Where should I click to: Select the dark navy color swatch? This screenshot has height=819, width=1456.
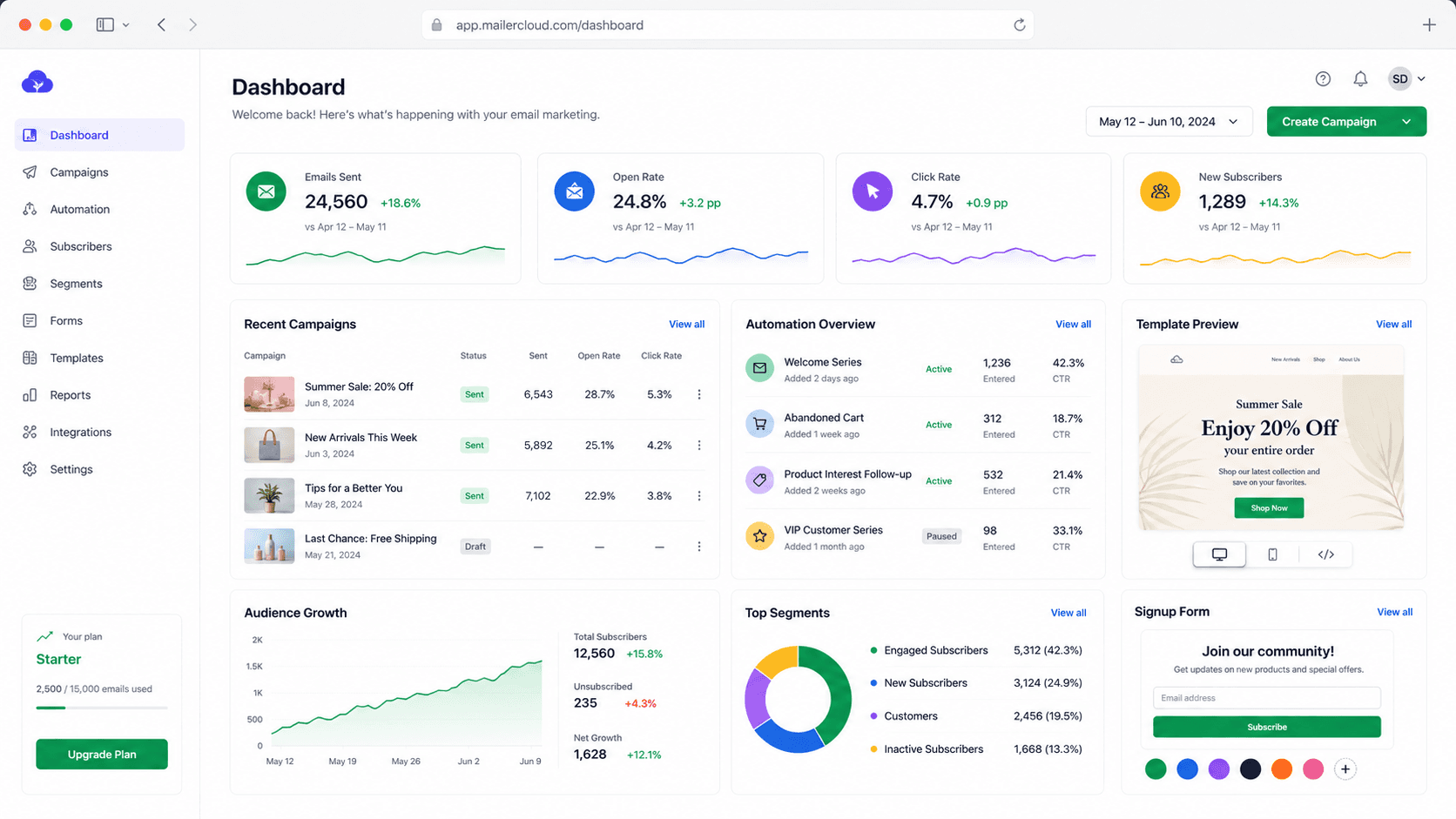coord(1250,769)
